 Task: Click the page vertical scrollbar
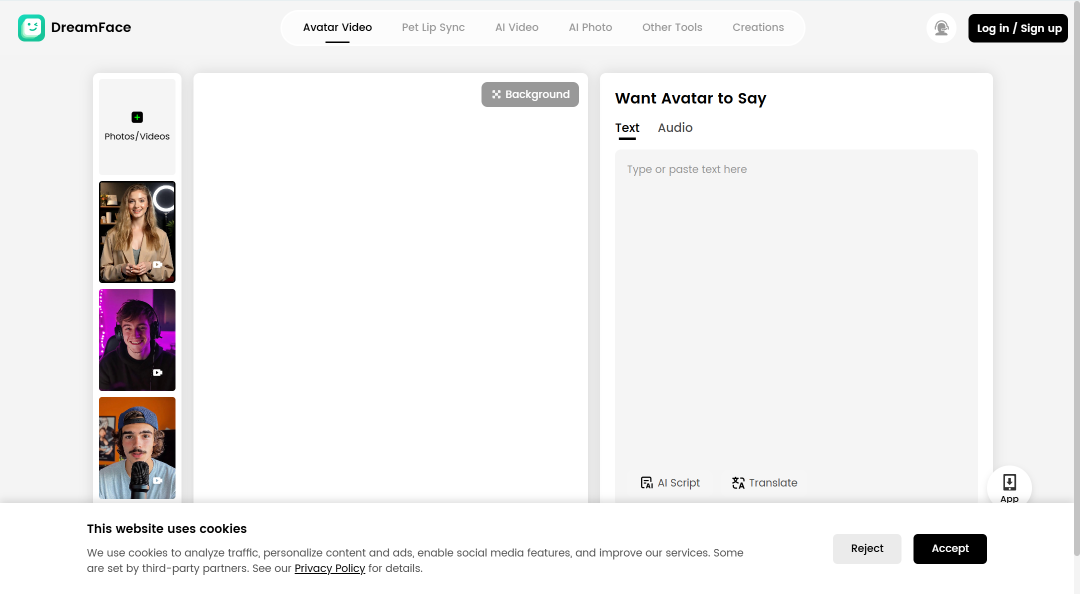point(1077,276)
